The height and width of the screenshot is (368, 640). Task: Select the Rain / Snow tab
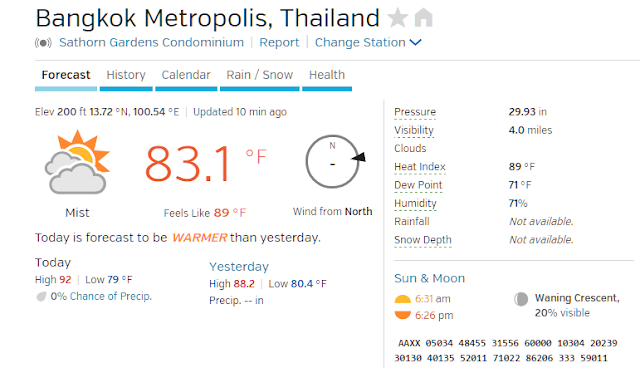click(260, 75)
